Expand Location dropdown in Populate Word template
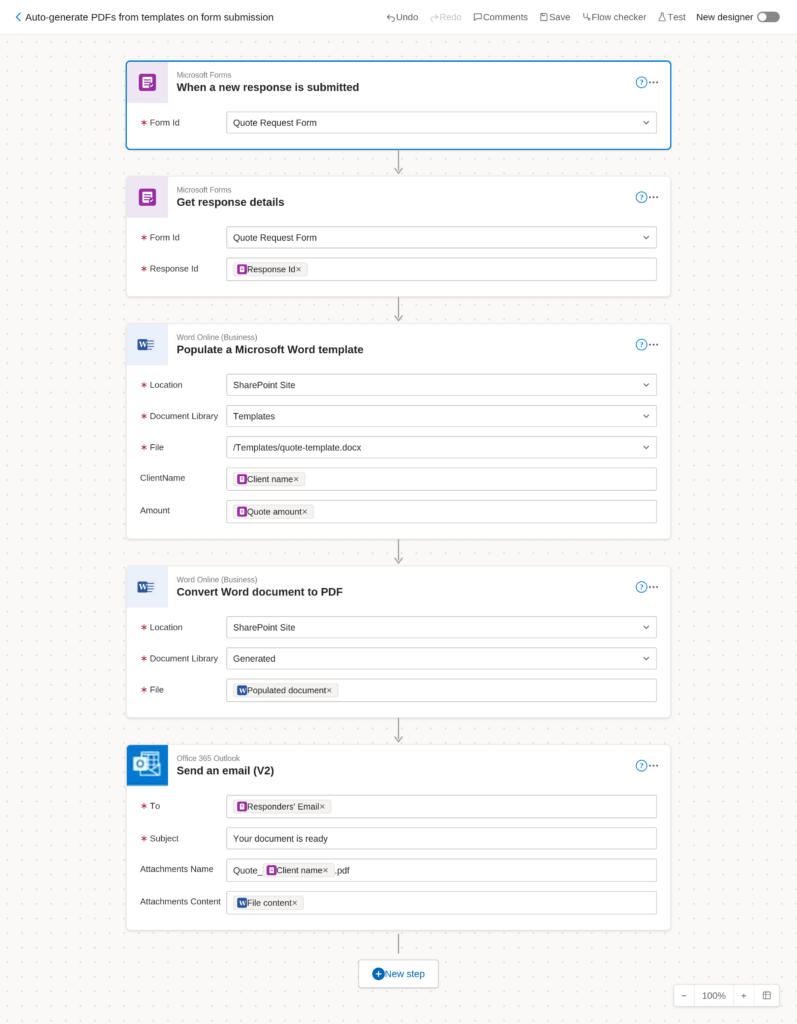797x1024 pixels. tap(645, 385)
